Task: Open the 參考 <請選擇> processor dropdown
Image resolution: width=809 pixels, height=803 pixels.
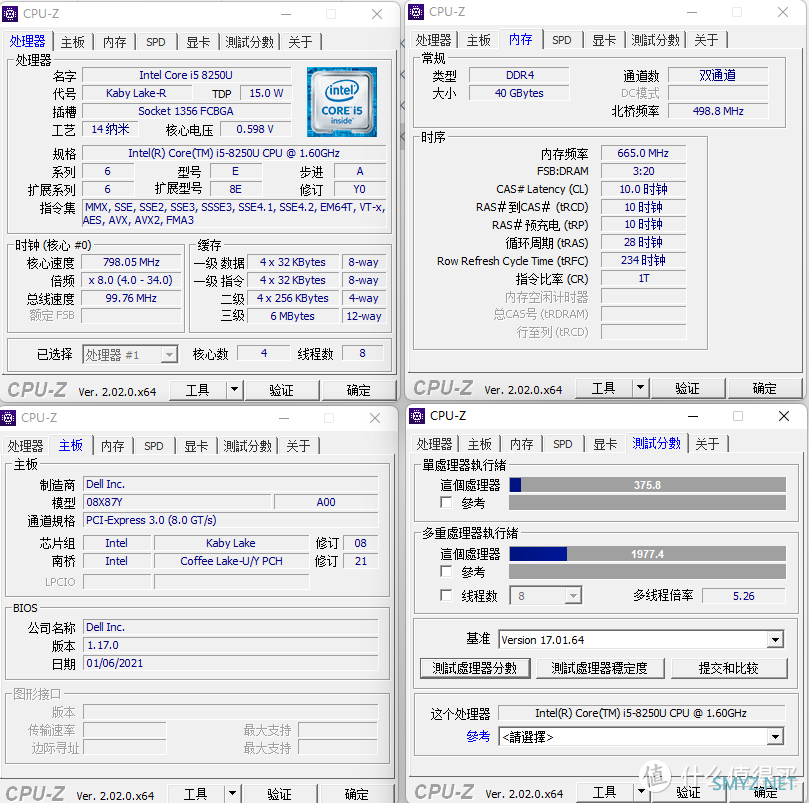Action: coord(774,736)
